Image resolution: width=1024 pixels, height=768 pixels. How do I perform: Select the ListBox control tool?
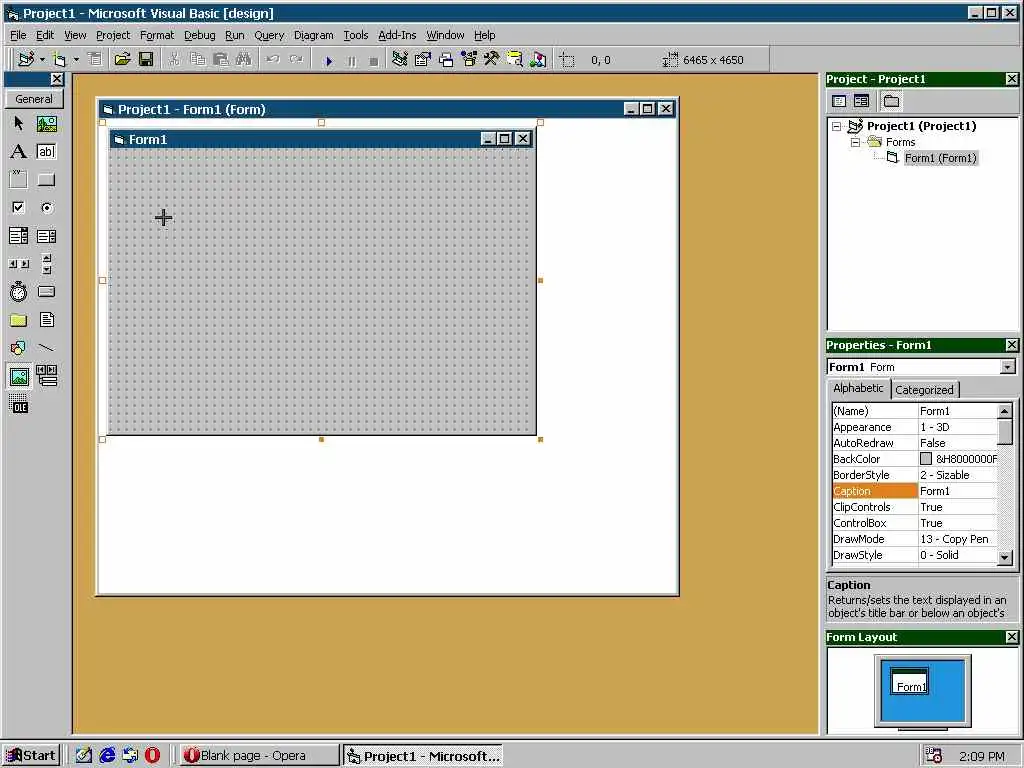46,236
